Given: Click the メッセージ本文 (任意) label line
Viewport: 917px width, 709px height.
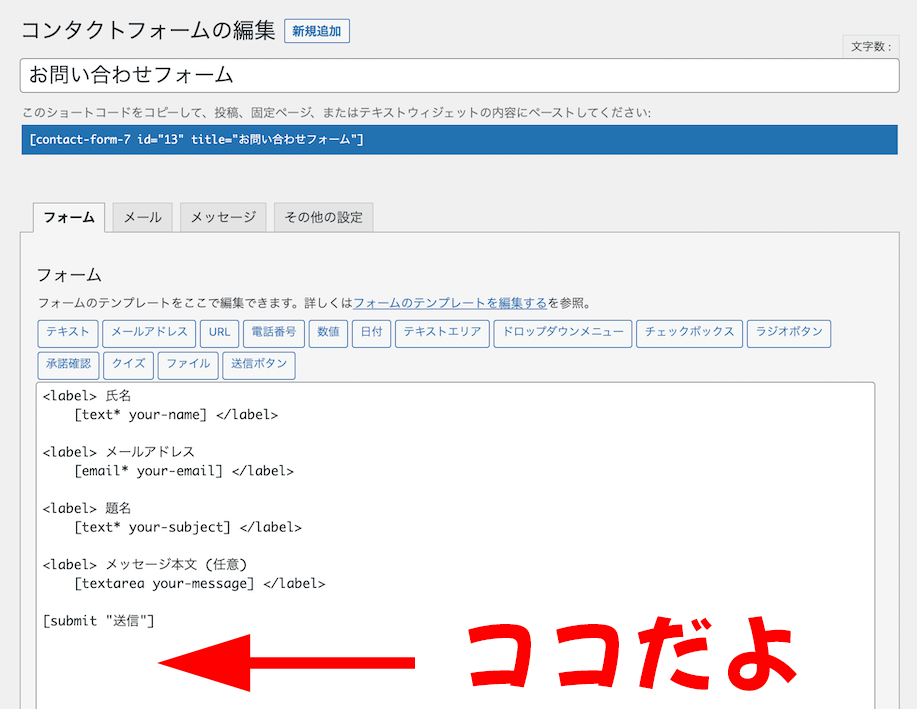Looking at the screenshot, I should (x=145, y=565).
